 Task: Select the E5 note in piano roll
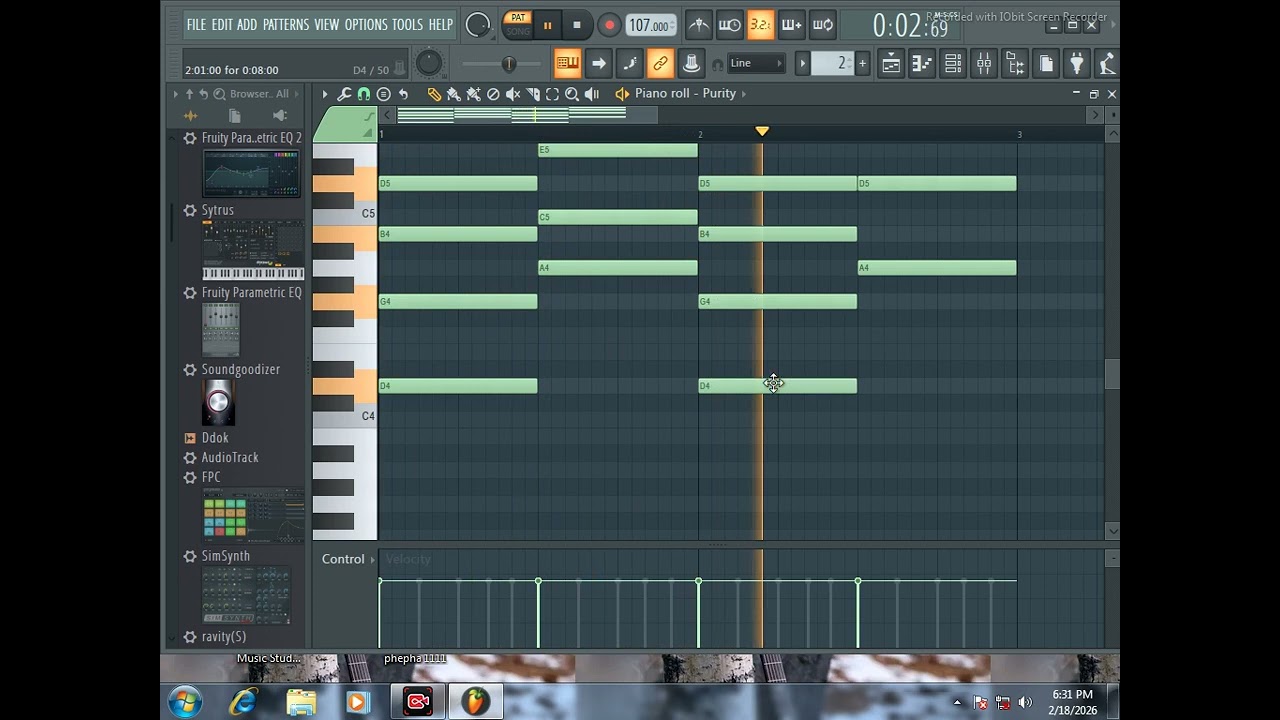click(617, 150)
